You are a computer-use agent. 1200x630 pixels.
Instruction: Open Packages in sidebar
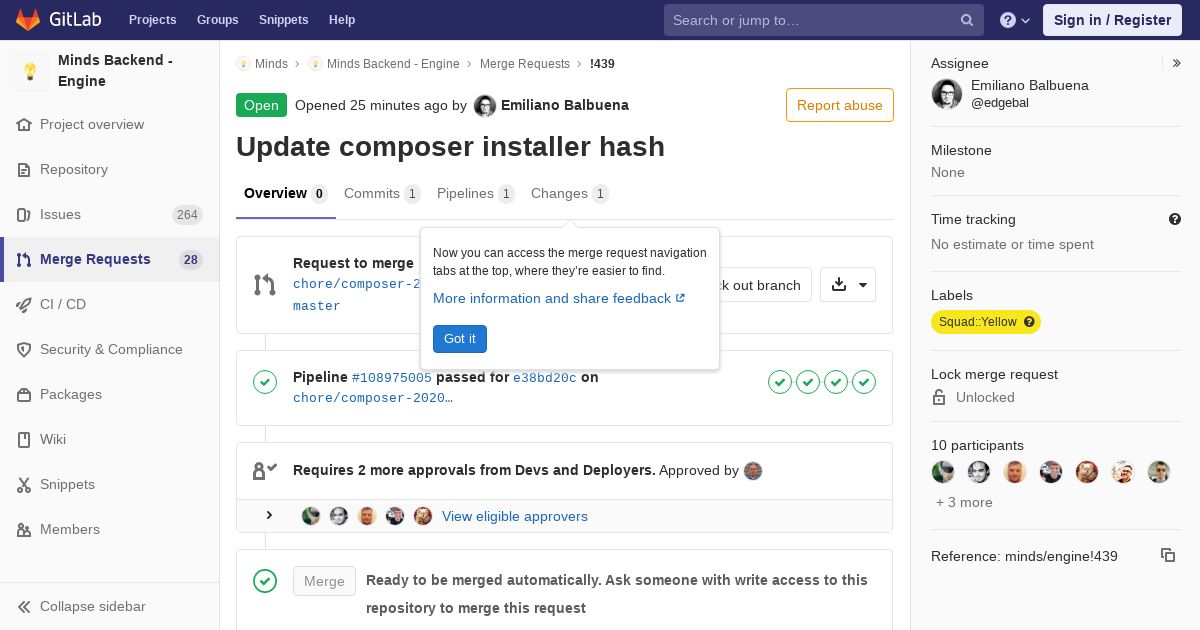pyautogui.click(x=110, y=395)
